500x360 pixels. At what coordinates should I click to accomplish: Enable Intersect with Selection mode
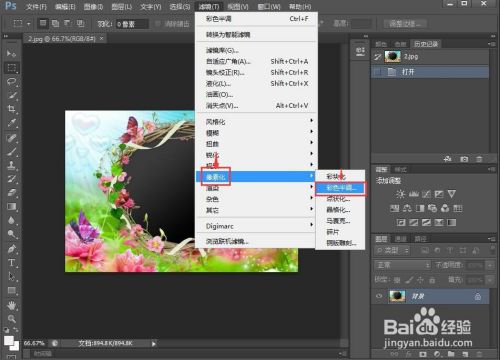pyautogui.click(x=80, y=23)
